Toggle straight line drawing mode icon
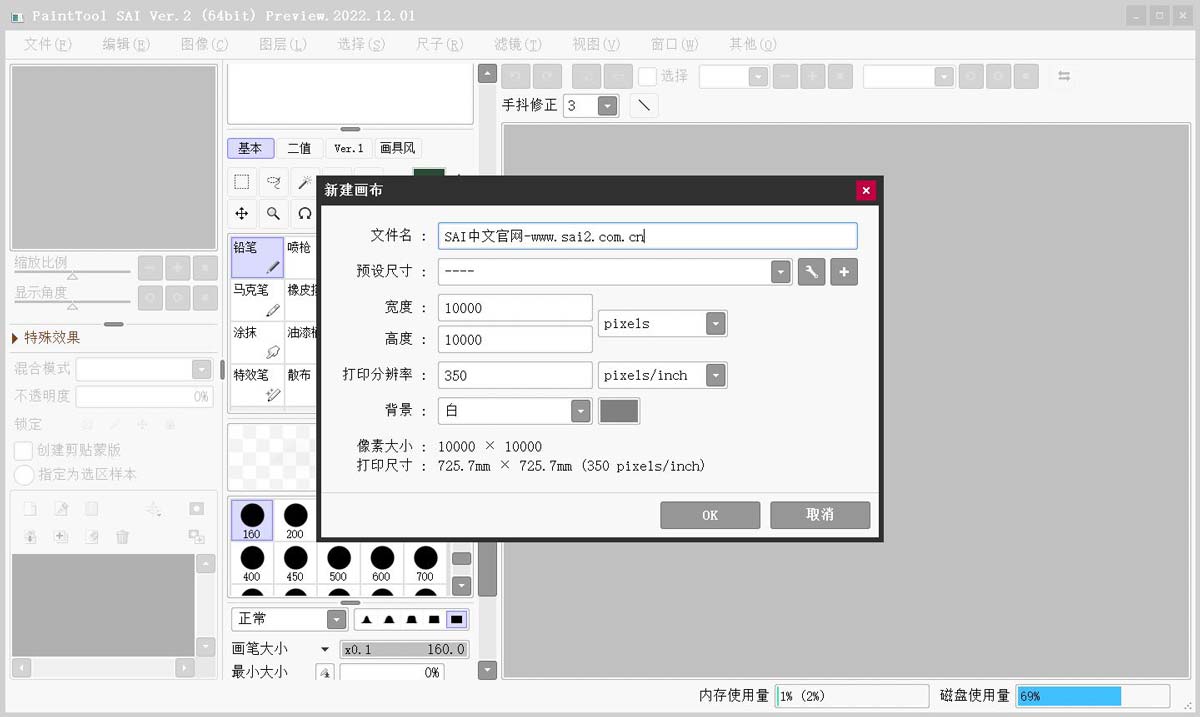The image size is (1200, 717). (x=644, y=105)
